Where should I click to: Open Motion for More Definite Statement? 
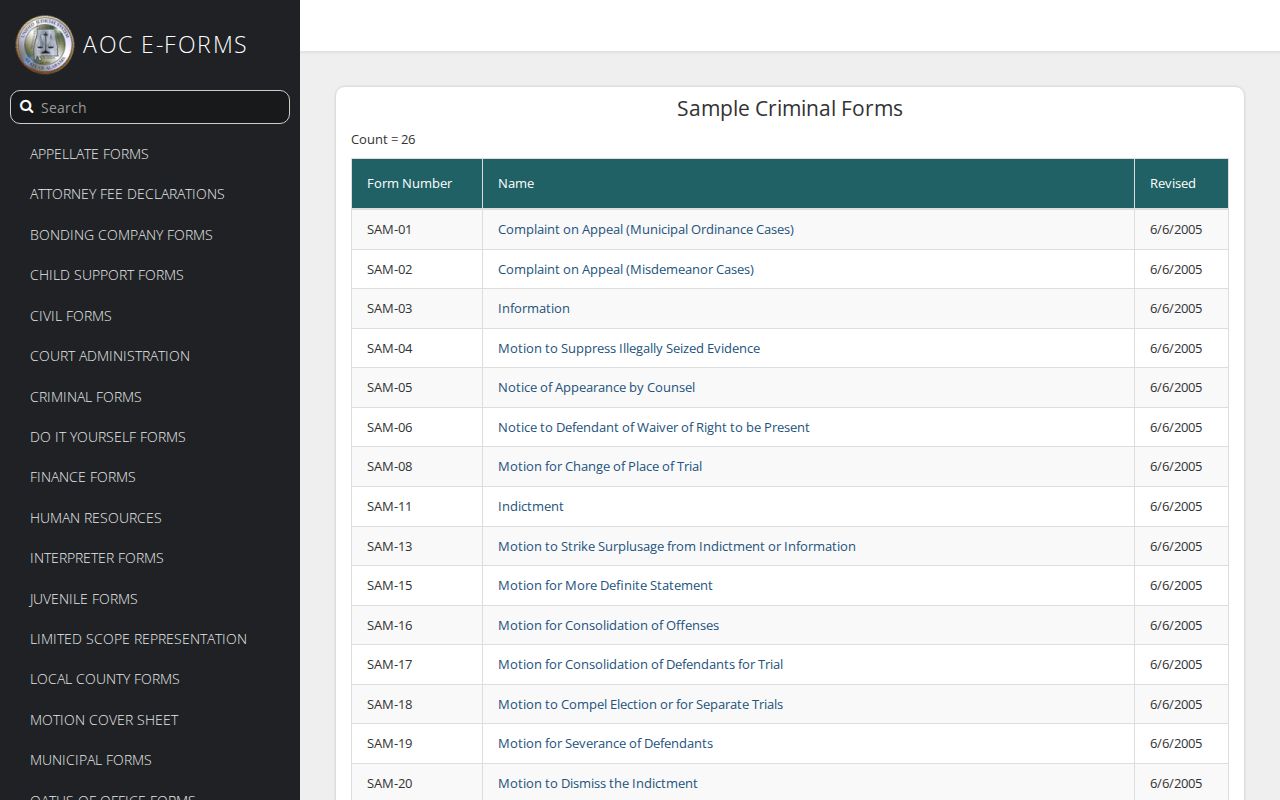click(x=605, y=585)
